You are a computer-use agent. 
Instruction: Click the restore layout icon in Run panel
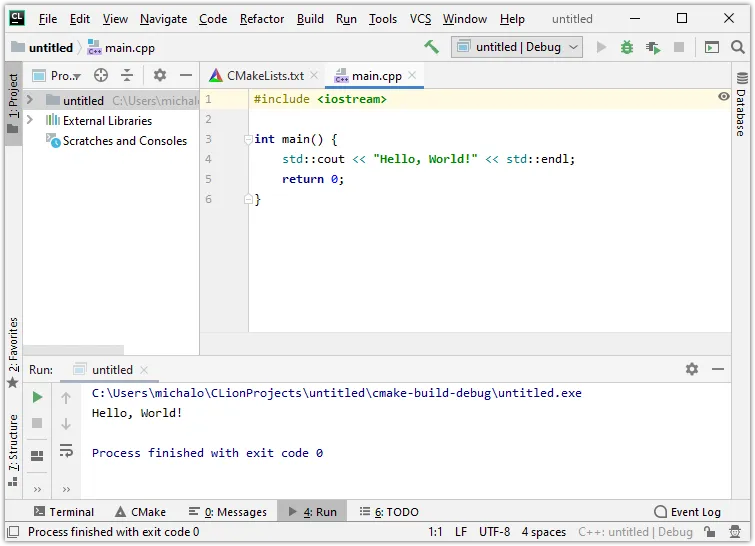[x=37, y=455]
